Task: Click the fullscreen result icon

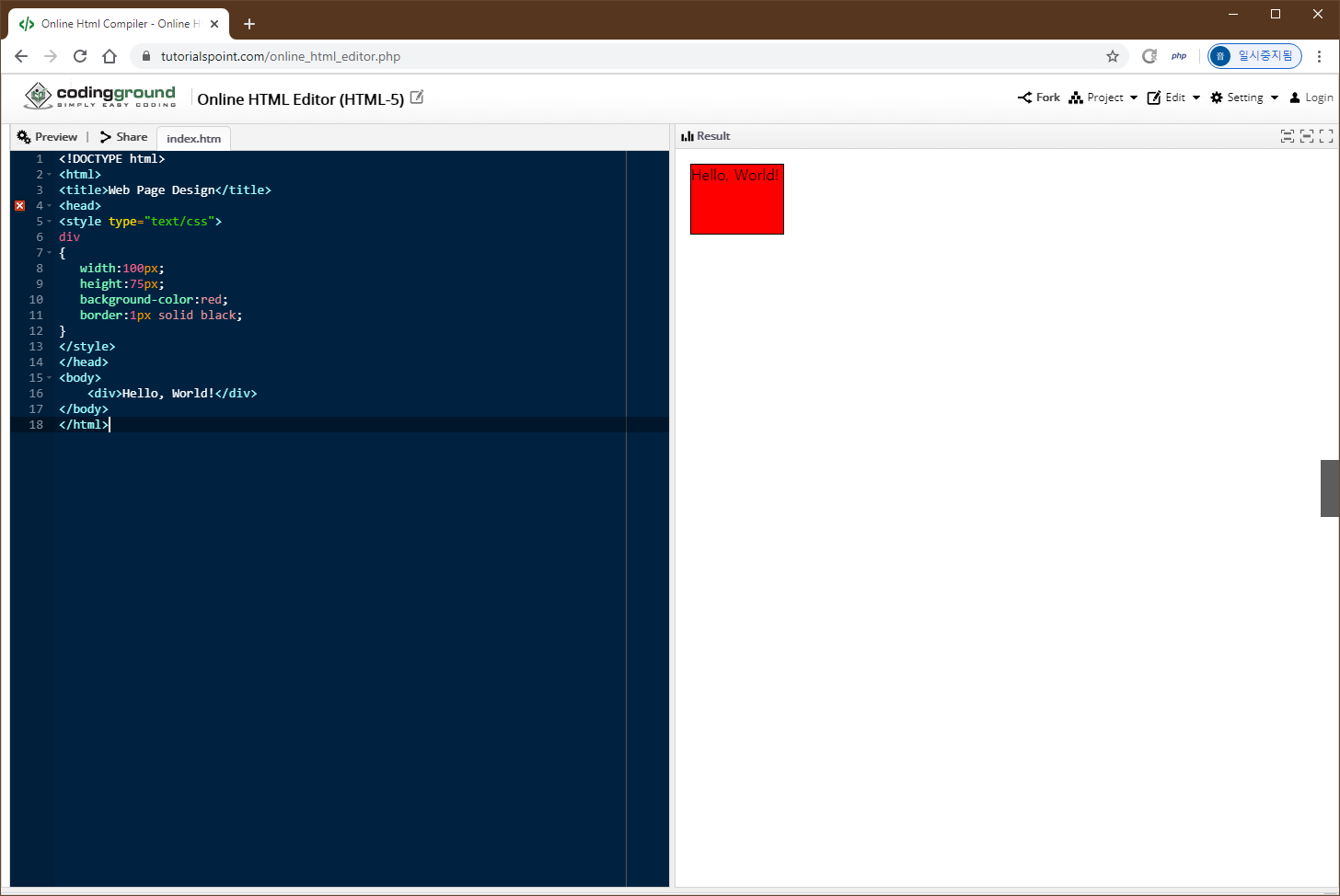Action: coord(1325,136)
